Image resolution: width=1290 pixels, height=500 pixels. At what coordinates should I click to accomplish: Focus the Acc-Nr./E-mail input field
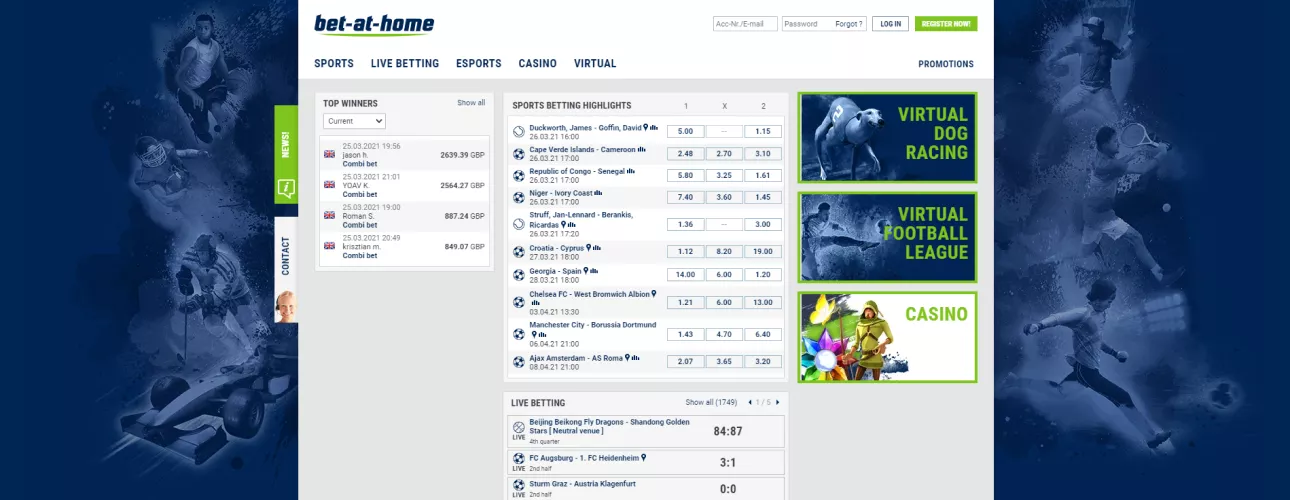pos(745,24)
